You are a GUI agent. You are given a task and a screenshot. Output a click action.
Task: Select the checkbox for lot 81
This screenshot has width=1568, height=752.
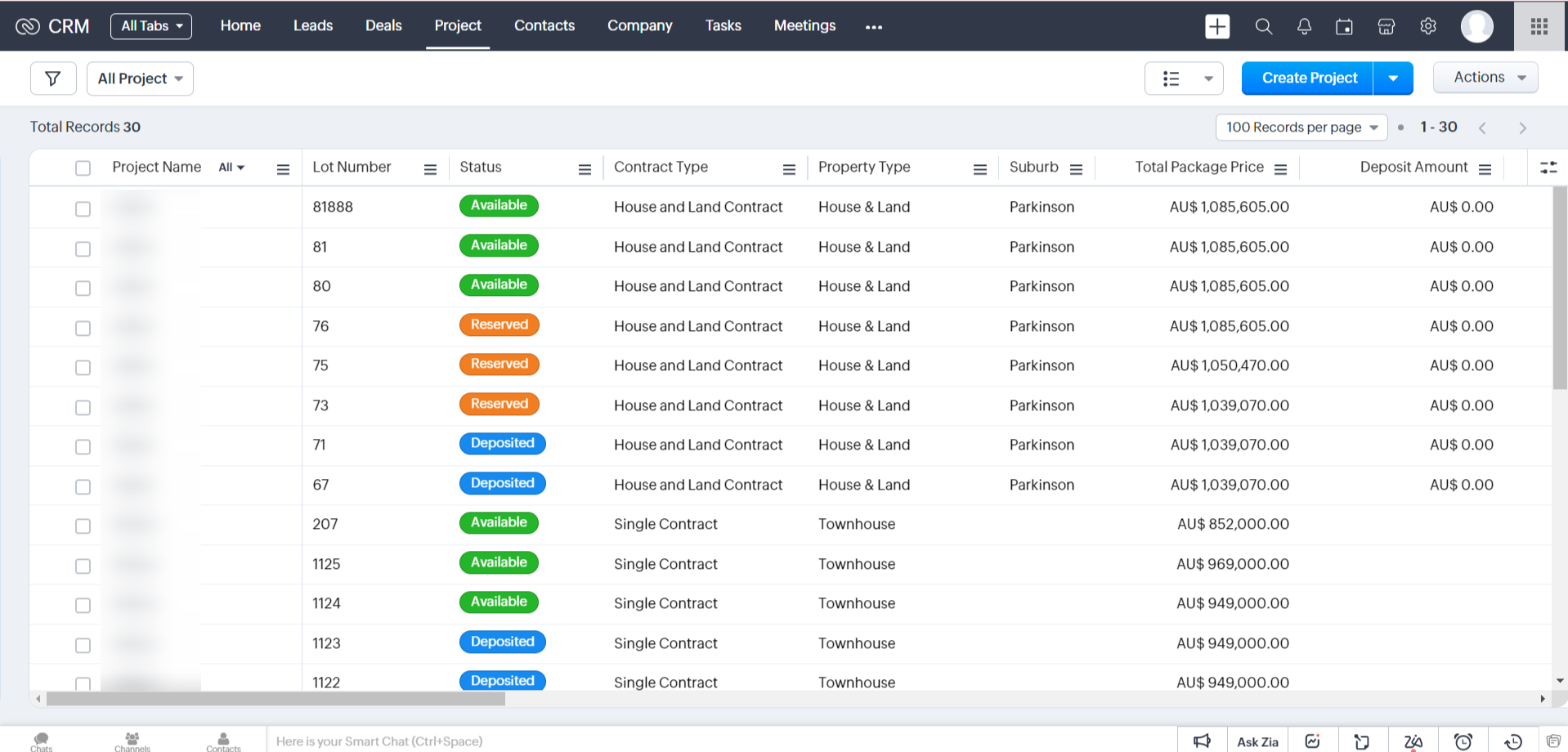(x=83, y=248)
